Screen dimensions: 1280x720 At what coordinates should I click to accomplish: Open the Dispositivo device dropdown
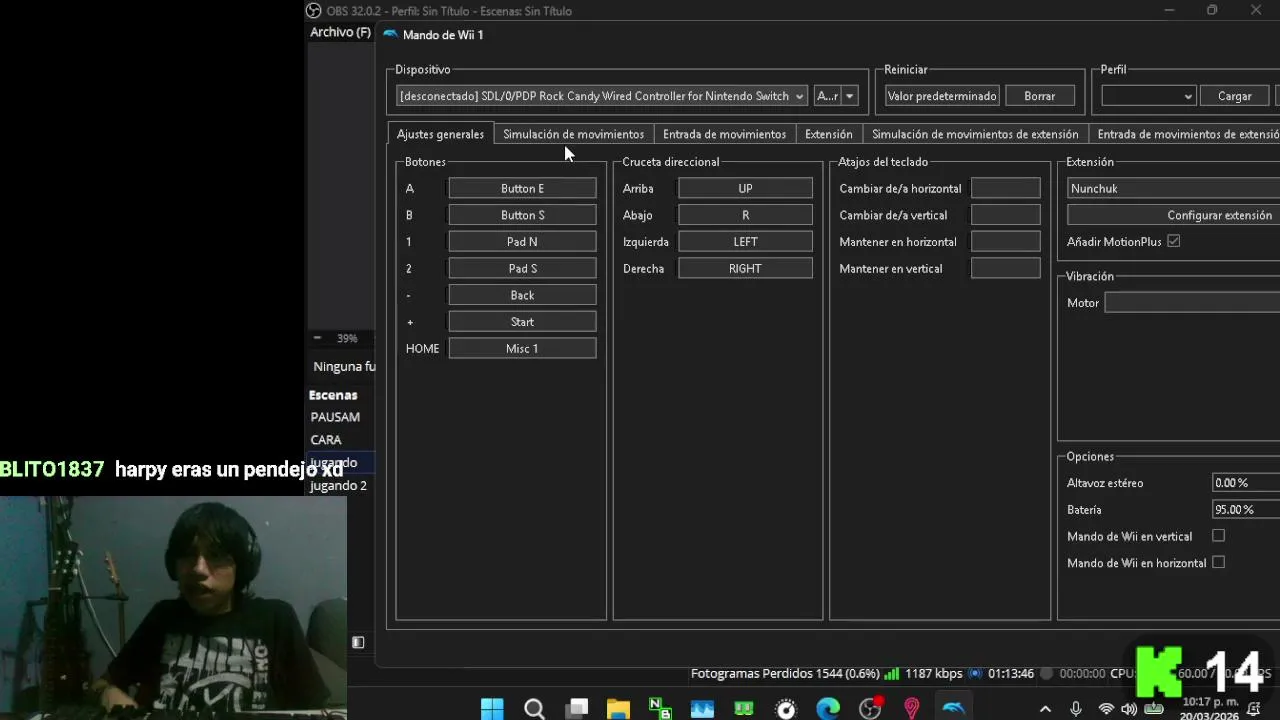(x=601, y=96)
